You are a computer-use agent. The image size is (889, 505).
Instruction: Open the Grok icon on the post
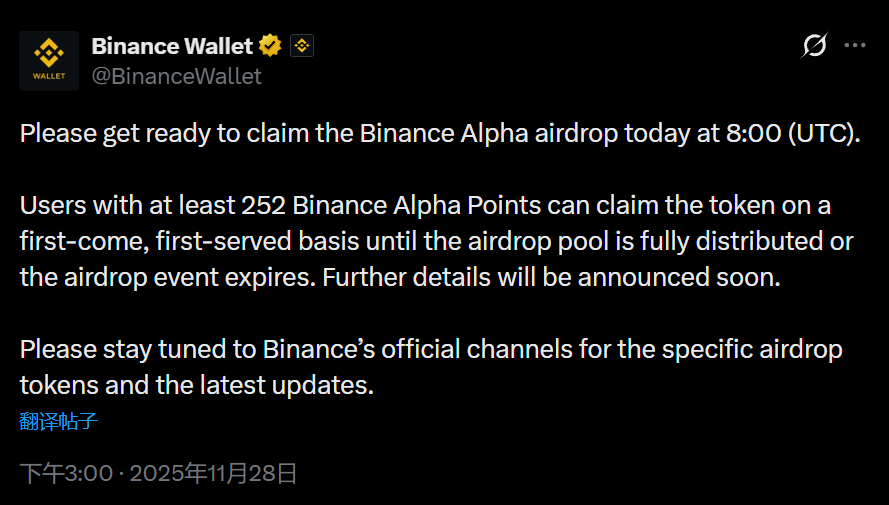[814, 46]
